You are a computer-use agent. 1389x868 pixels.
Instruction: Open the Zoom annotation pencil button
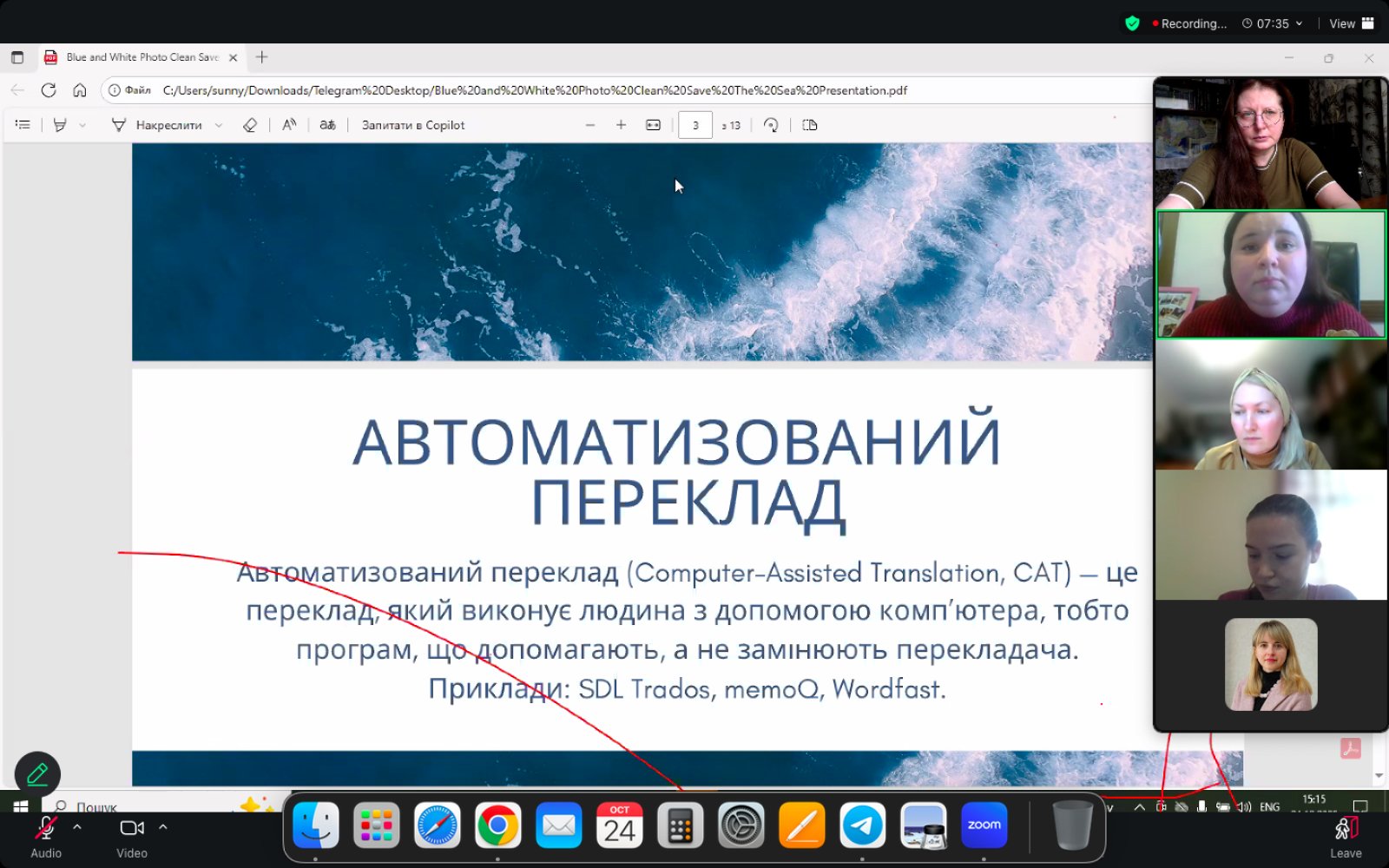(37, 773)
